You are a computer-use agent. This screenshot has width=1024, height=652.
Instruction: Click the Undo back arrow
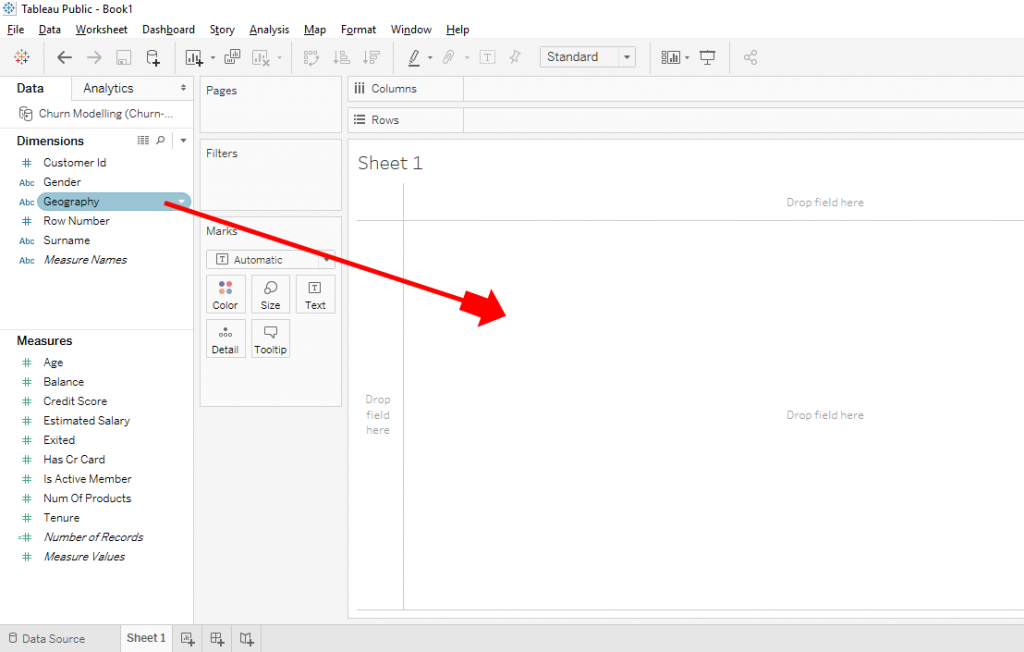point(64,57)
